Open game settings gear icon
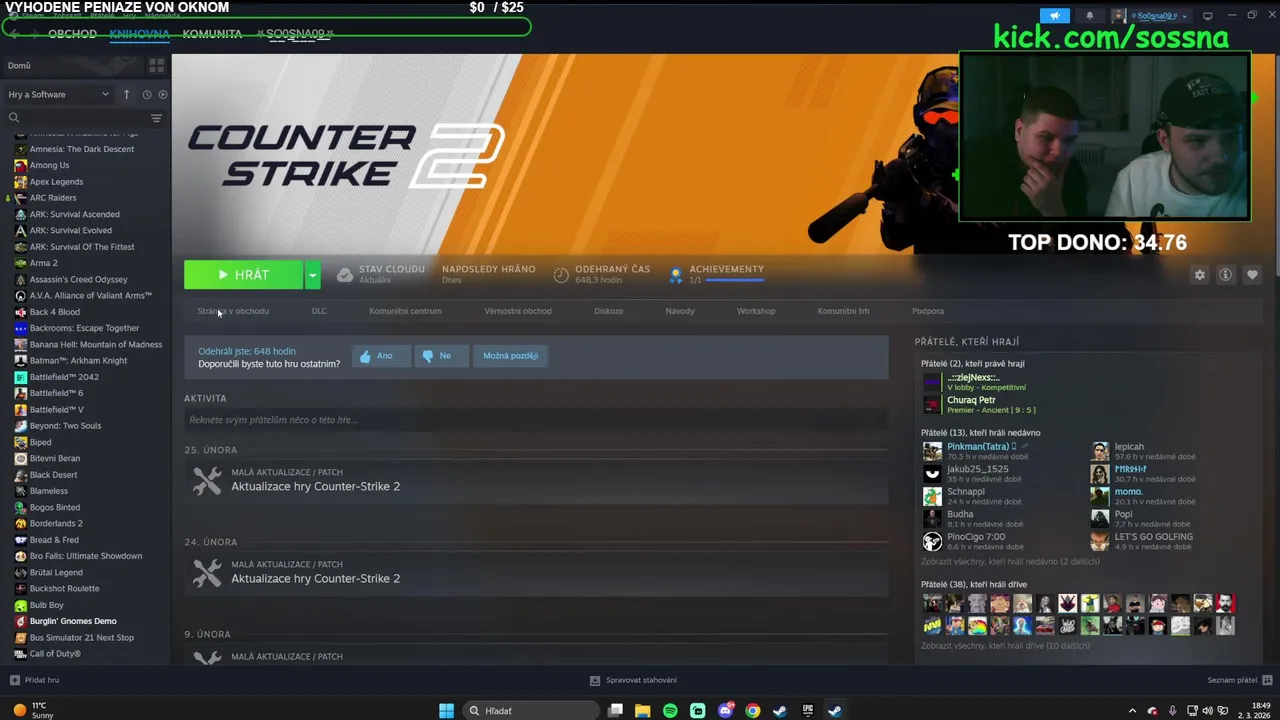 [x=1199, y=275]
